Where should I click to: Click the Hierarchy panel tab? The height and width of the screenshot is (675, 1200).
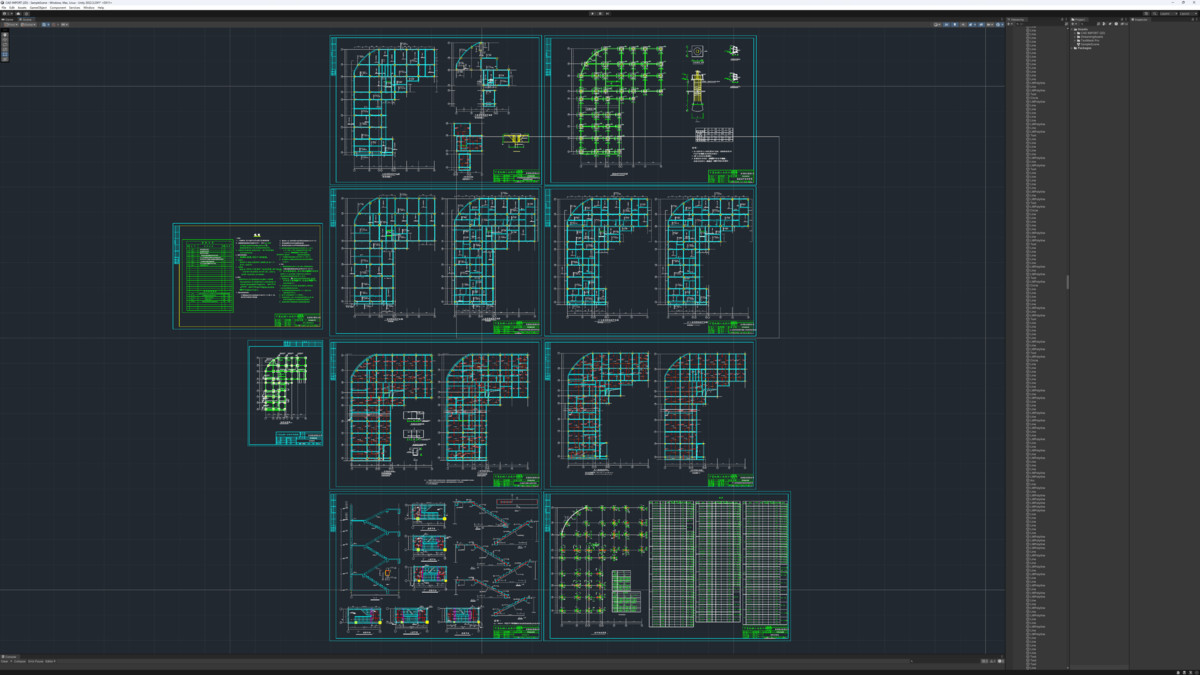point(1017,19)
